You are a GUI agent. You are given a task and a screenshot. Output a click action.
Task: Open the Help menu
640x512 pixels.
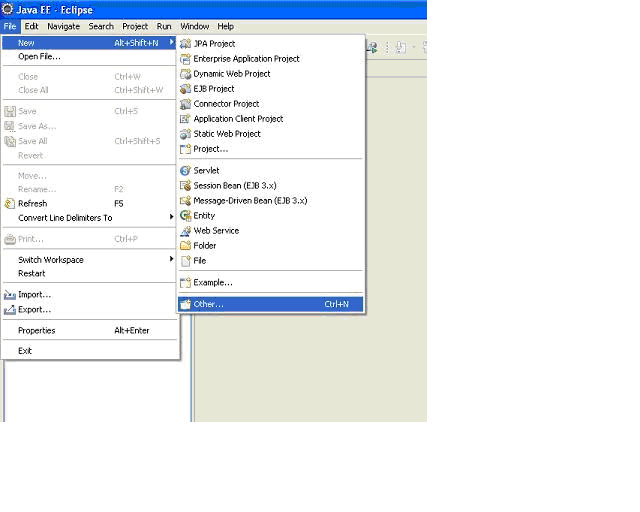tap(226, 27)
